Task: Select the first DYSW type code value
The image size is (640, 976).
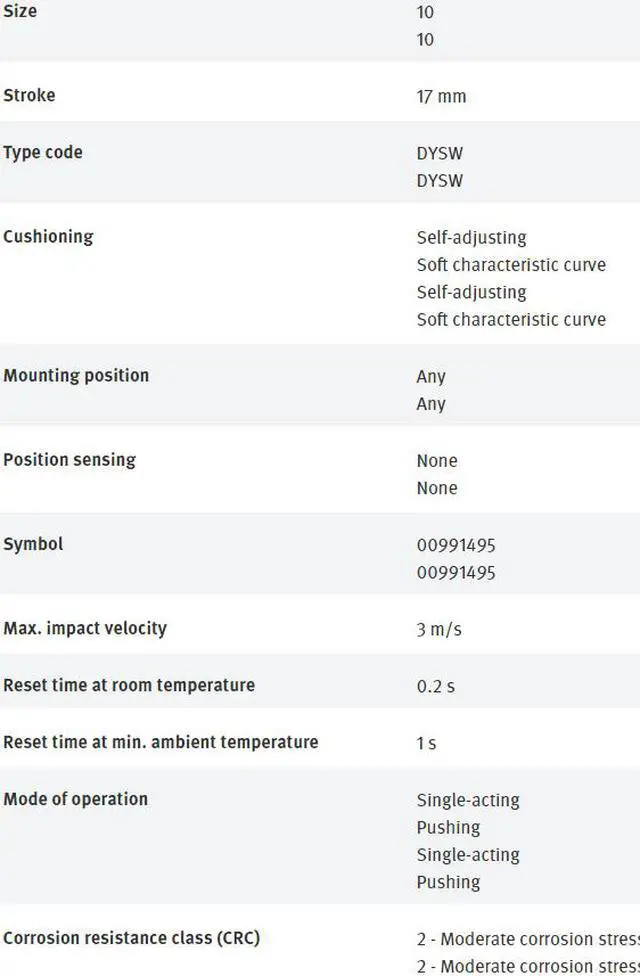Action: point(440,153)
